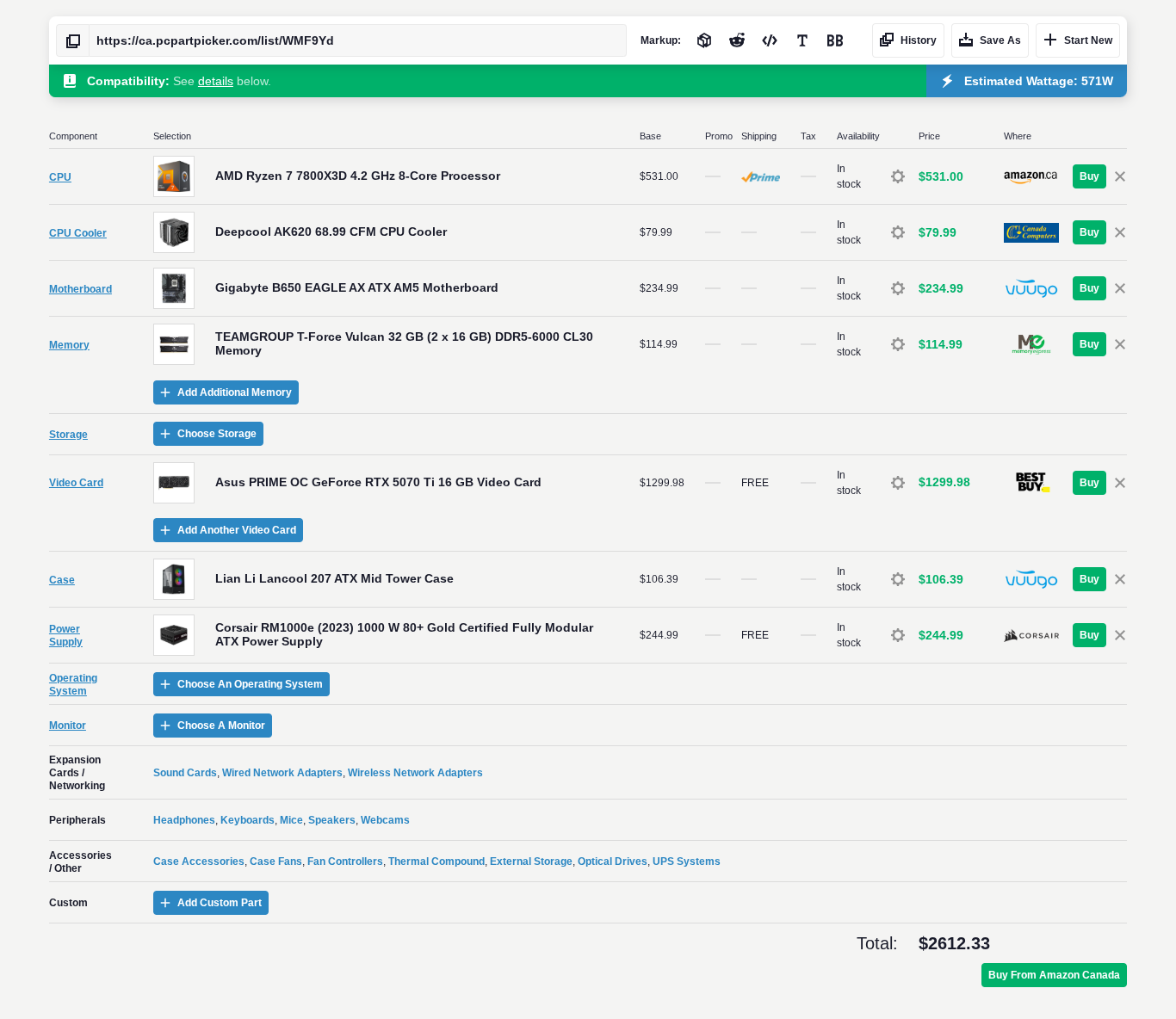The width and height of the screenshot is (1176, 1019).
Task: Click the $1299.98 video card price
Action: 944,482
